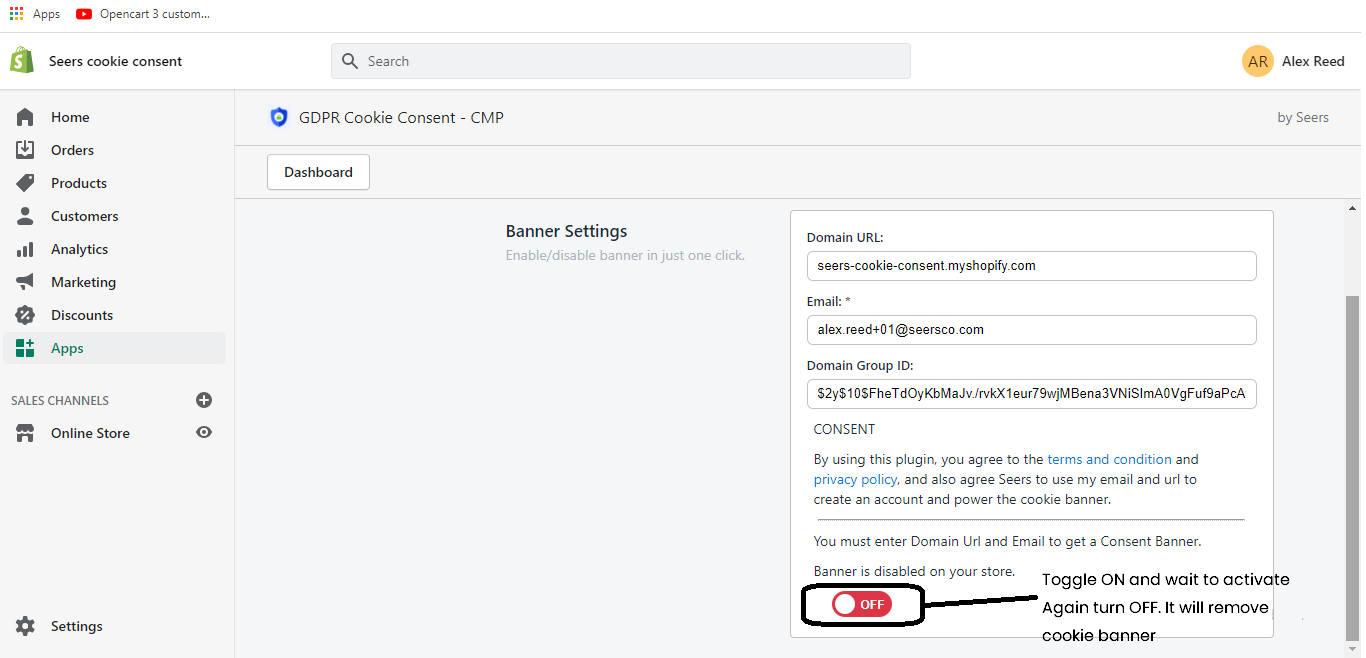Click the Shopify bag logo
This screenshot has width=1366, height=658.
[x=21, y=60]
